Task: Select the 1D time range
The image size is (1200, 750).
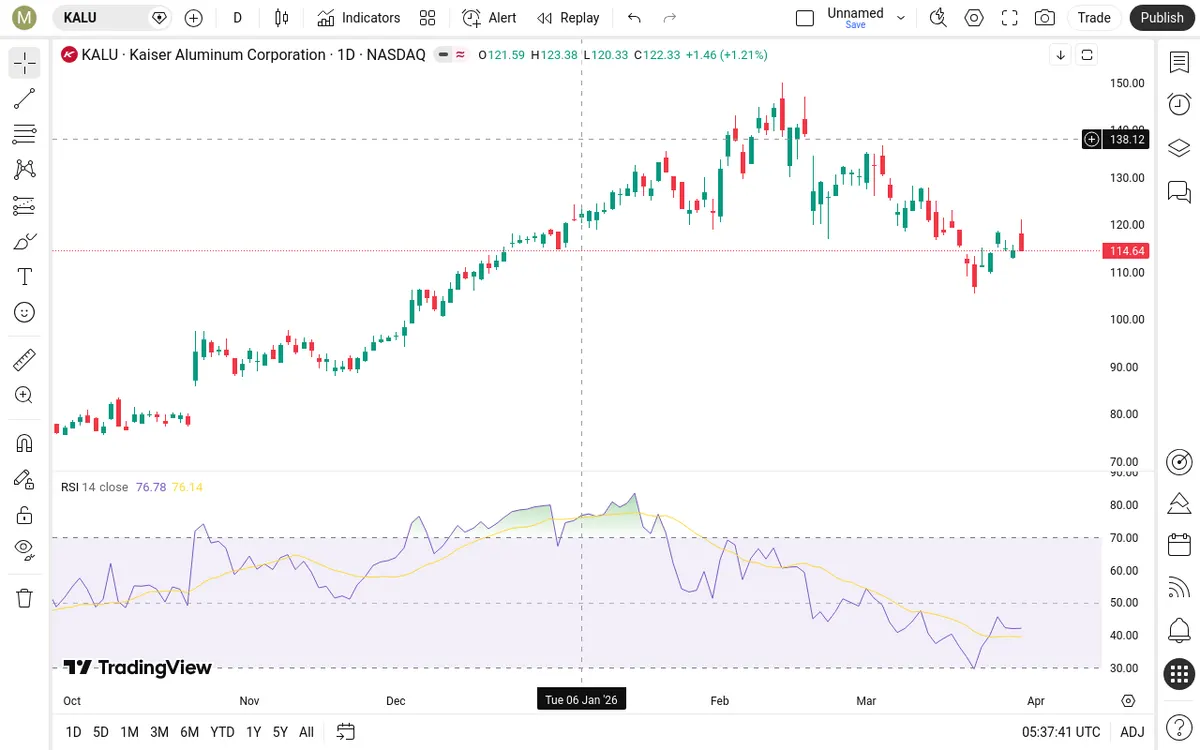Action: pos(73,732)
